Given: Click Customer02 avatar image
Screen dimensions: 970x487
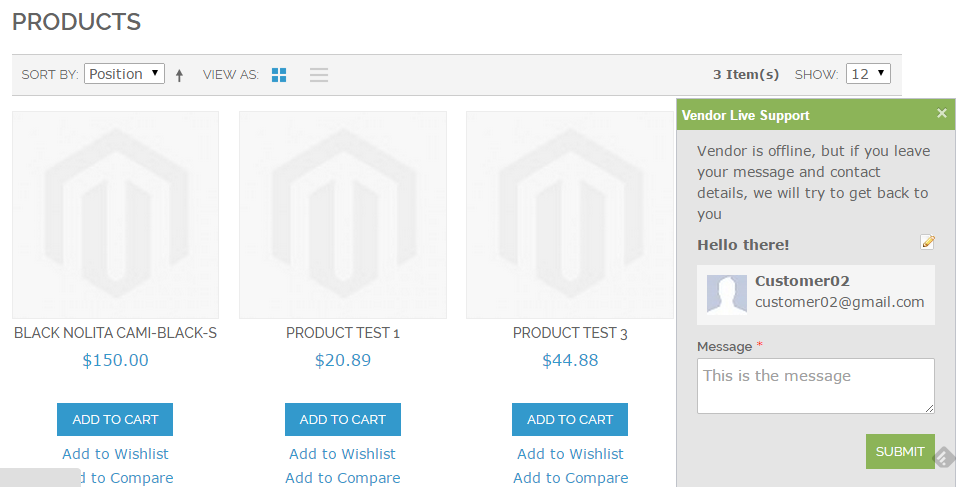Looking at the screenshot, I should tap(727, 294).
